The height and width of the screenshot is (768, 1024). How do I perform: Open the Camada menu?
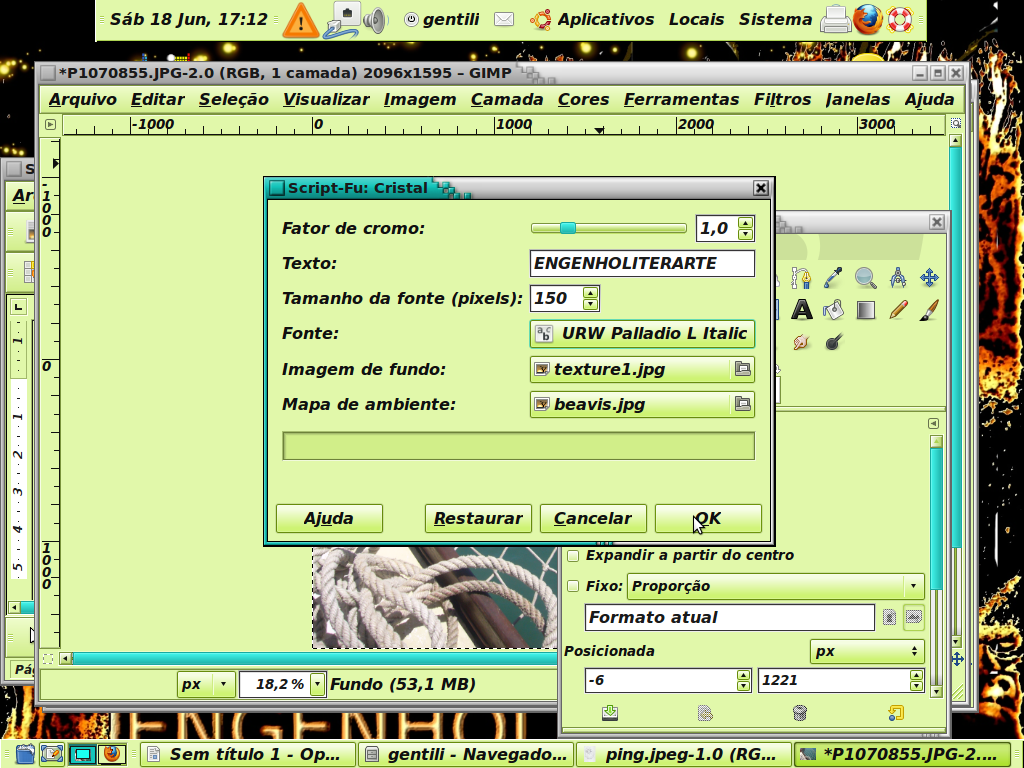(x=507, y=99)
